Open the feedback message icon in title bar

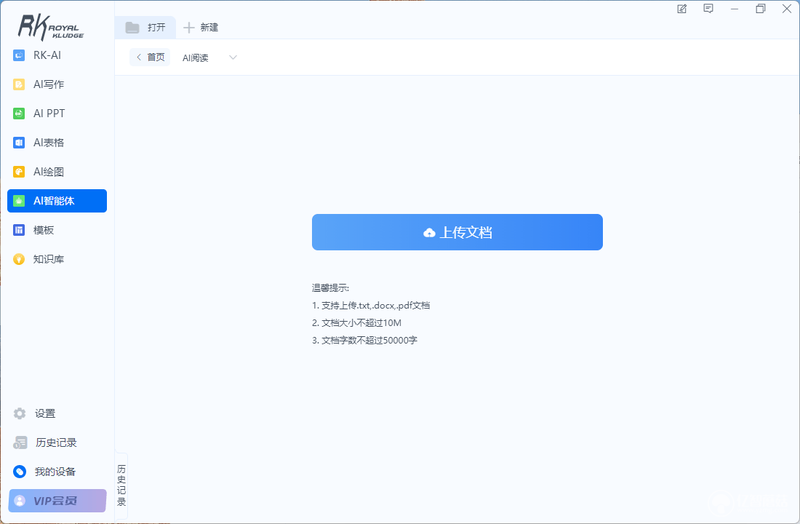click(x=708, y=9)
